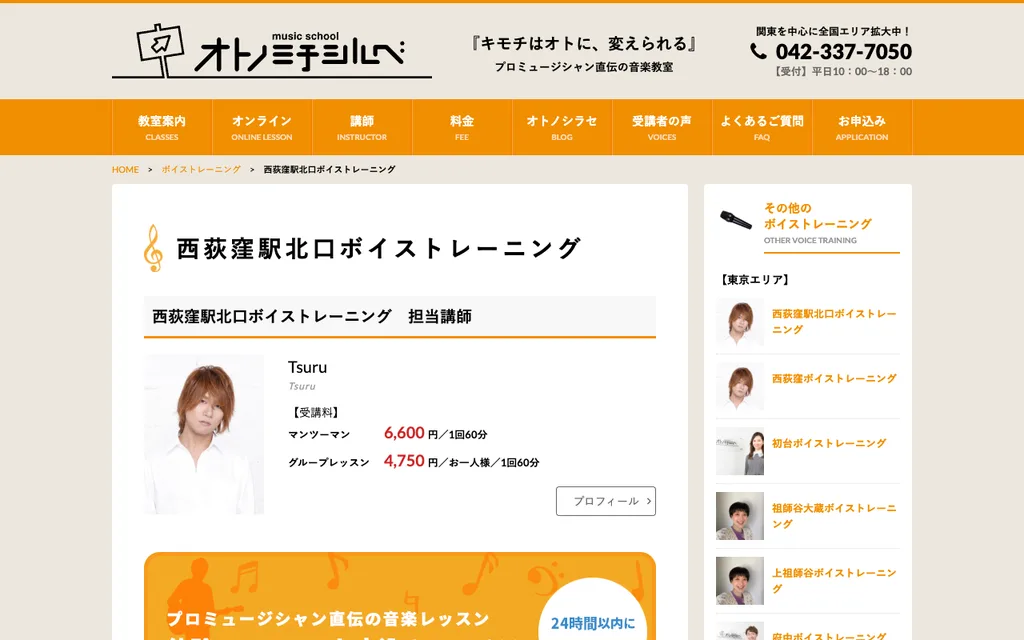Viewport: 1024px width, 640px height.
Task: Go to the 講師 INSTRUCTOR page
Action: [x=362, y=127]
